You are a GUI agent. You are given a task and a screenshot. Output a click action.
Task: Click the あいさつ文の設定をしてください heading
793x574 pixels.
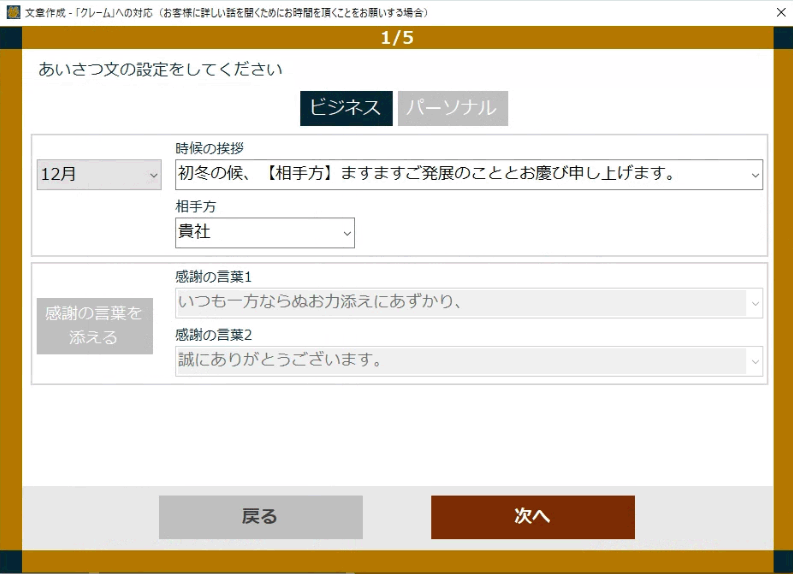(x=160, y=69)
